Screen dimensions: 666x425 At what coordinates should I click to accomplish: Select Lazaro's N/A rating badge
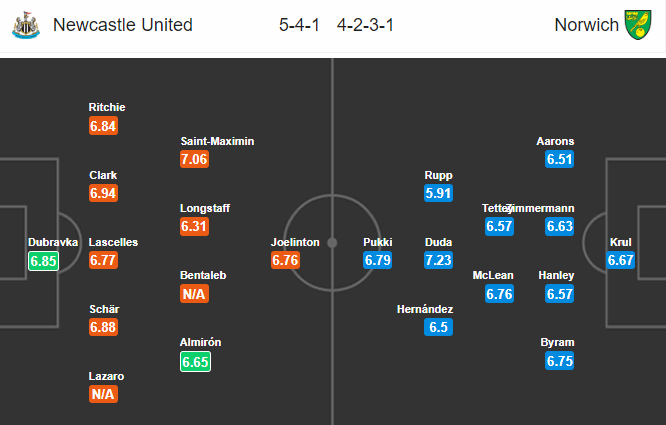103,394
